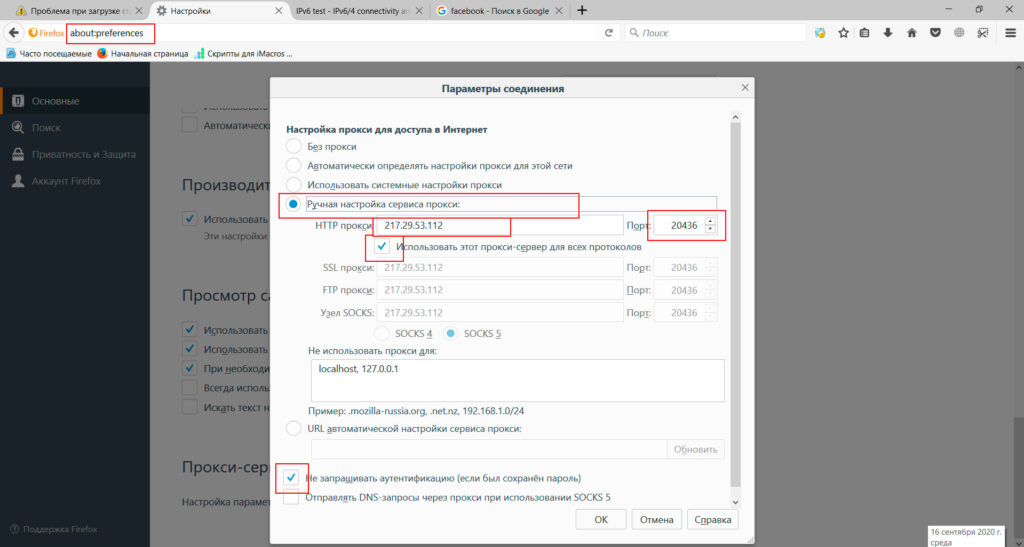Open Аккаунт Firefox section
The image size is (1024, 547).
[x=75, y=181]
